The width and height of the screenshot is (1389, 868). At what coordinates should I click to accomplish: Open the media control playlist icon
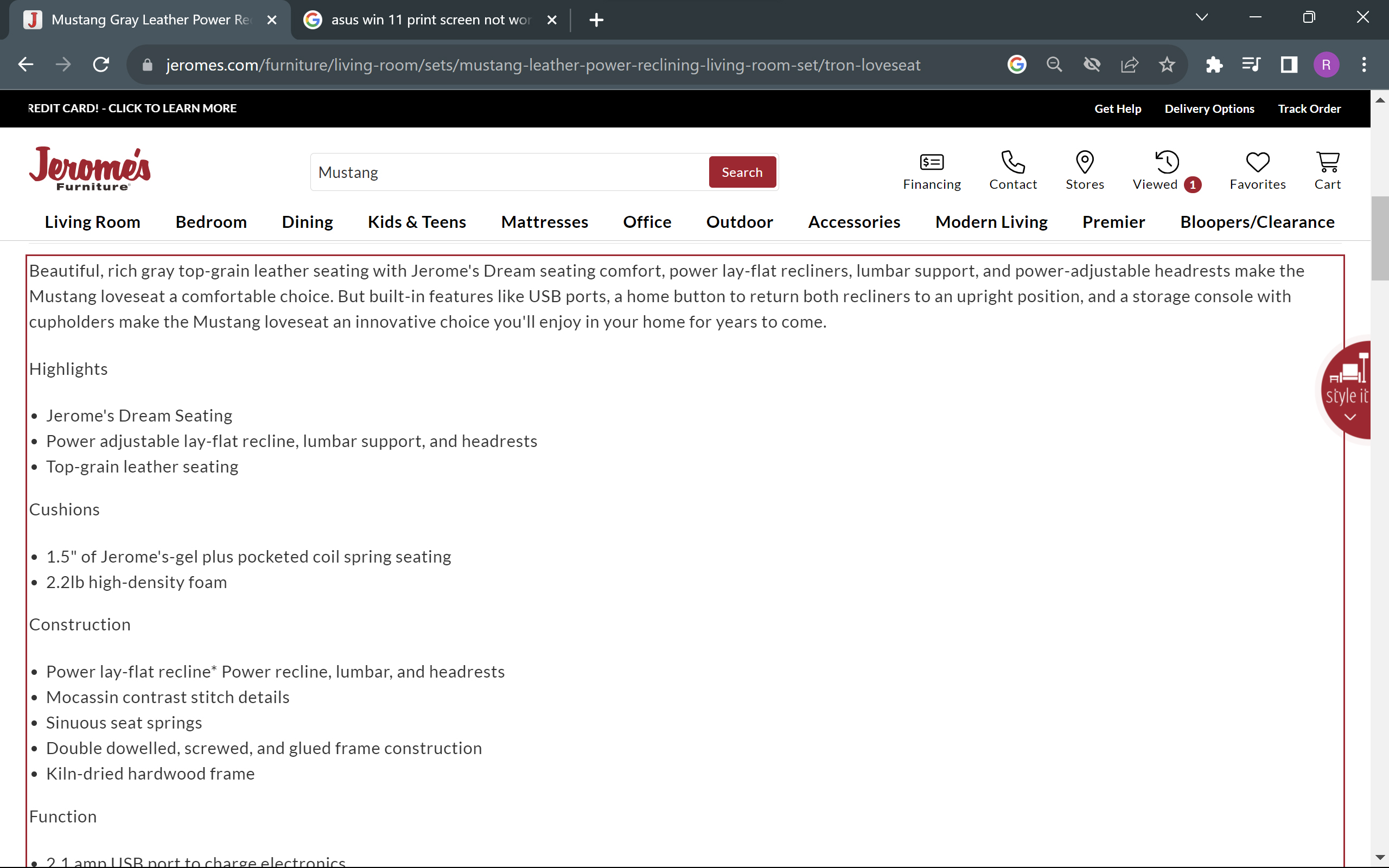[1251, 65]
